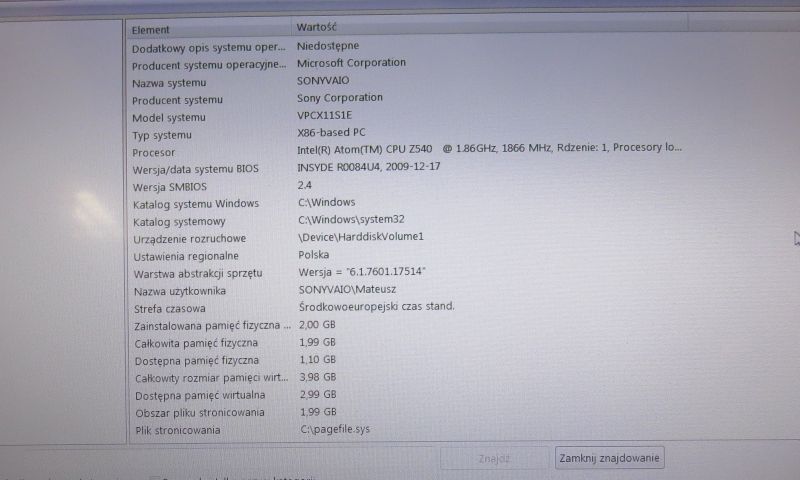Screen dimensions: 800x480
Task: Select the 3,98 GB value
Action: [318, 377]
